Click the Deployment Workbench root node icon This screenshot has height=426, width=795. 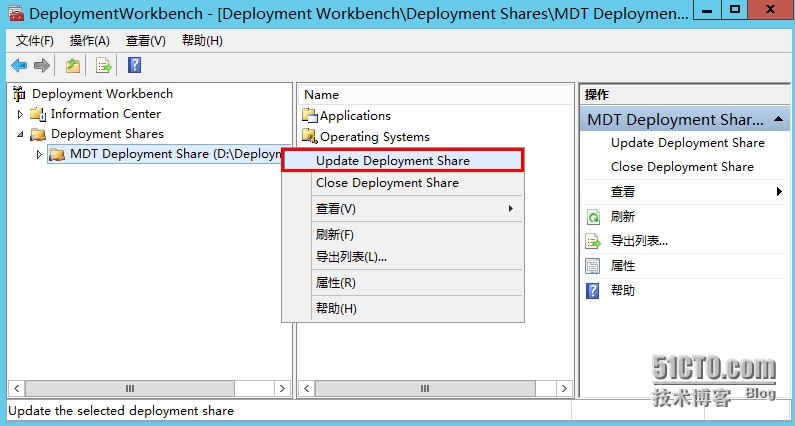click(19, 94)
